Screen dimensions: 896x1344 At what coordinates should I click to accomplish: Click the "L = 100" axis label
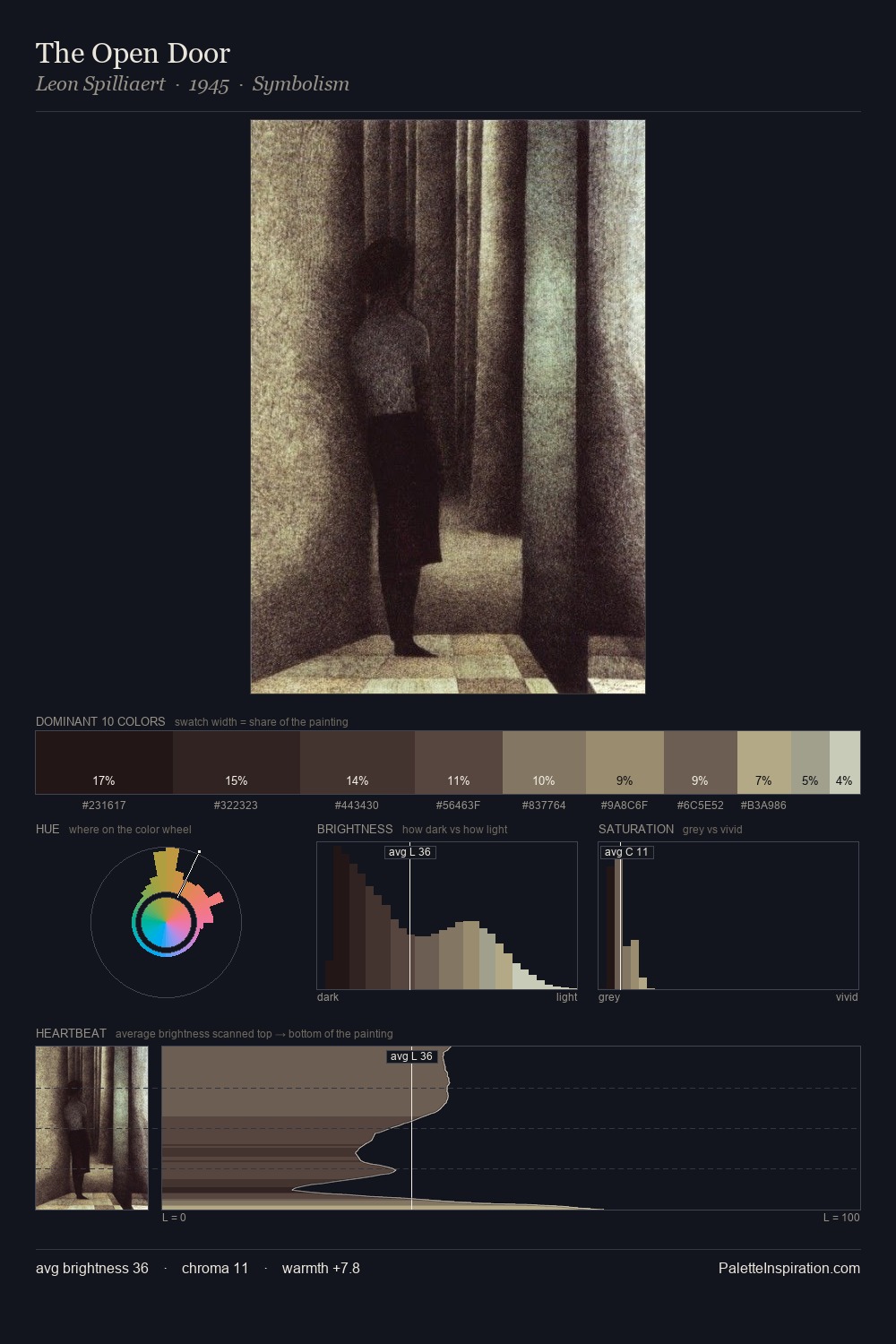coord(841,1218)
